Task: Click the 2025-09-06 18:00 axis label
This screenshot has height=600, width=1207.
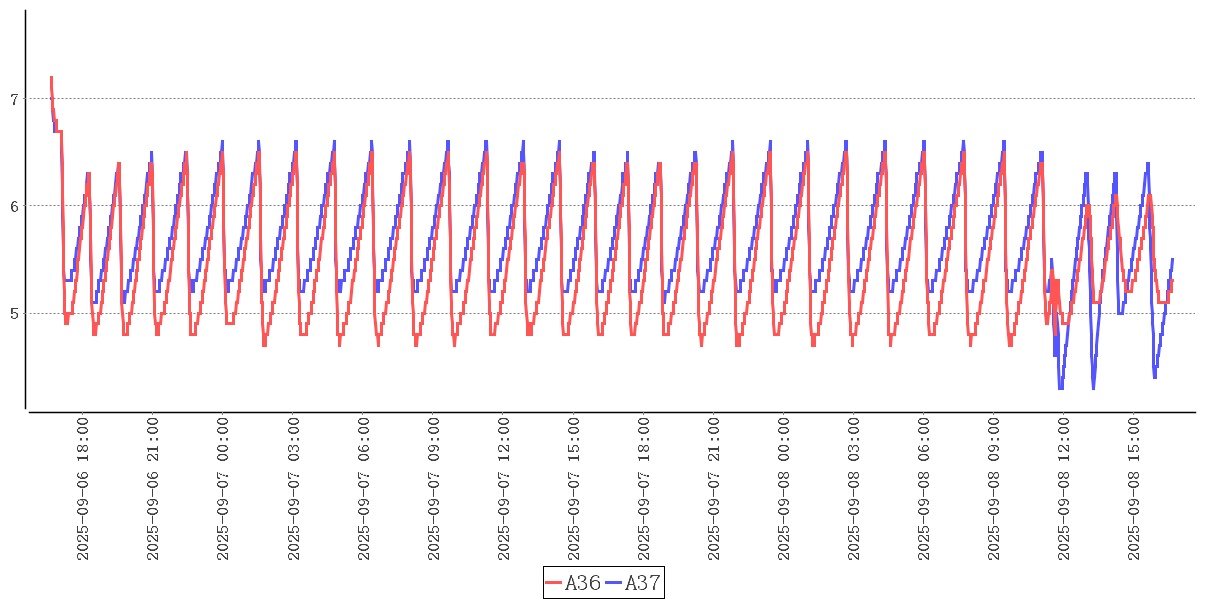Action: (x=83, y=490)
